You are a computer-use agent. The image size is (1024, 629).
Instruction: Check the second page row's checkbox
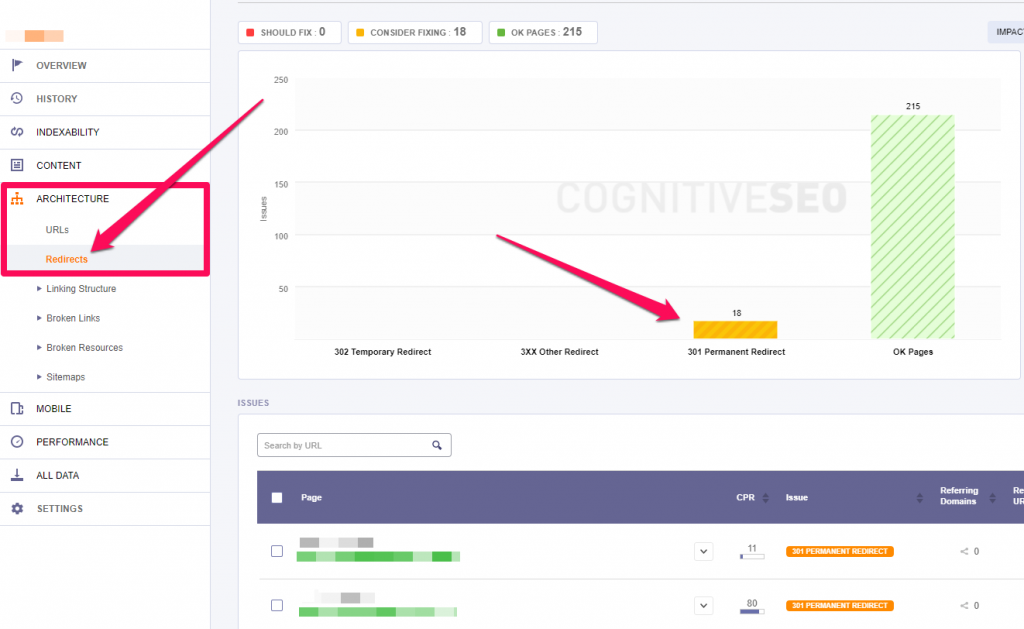(x=277, y=604)
